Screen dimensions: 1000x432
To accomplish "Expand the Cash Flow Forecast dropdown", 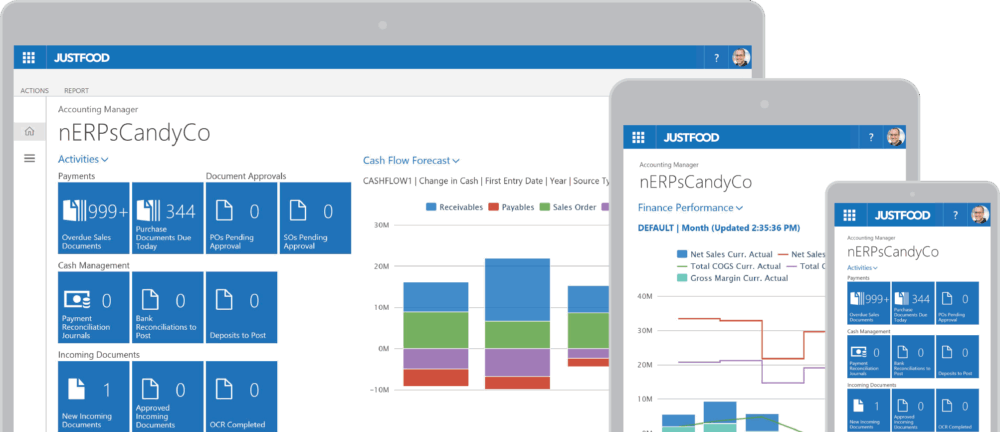I will (411, 160).
